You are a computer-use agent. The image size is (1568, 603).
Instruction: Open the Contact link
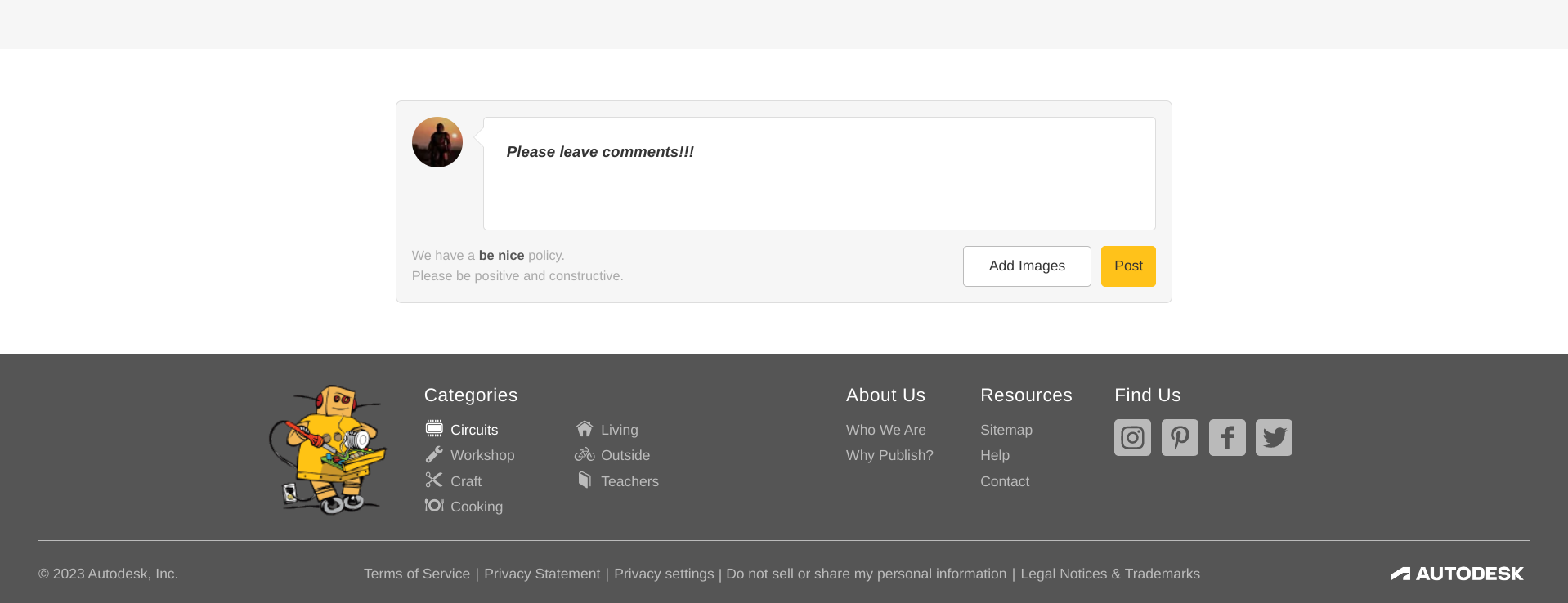pyautogui.click(x=1005, y=481)
